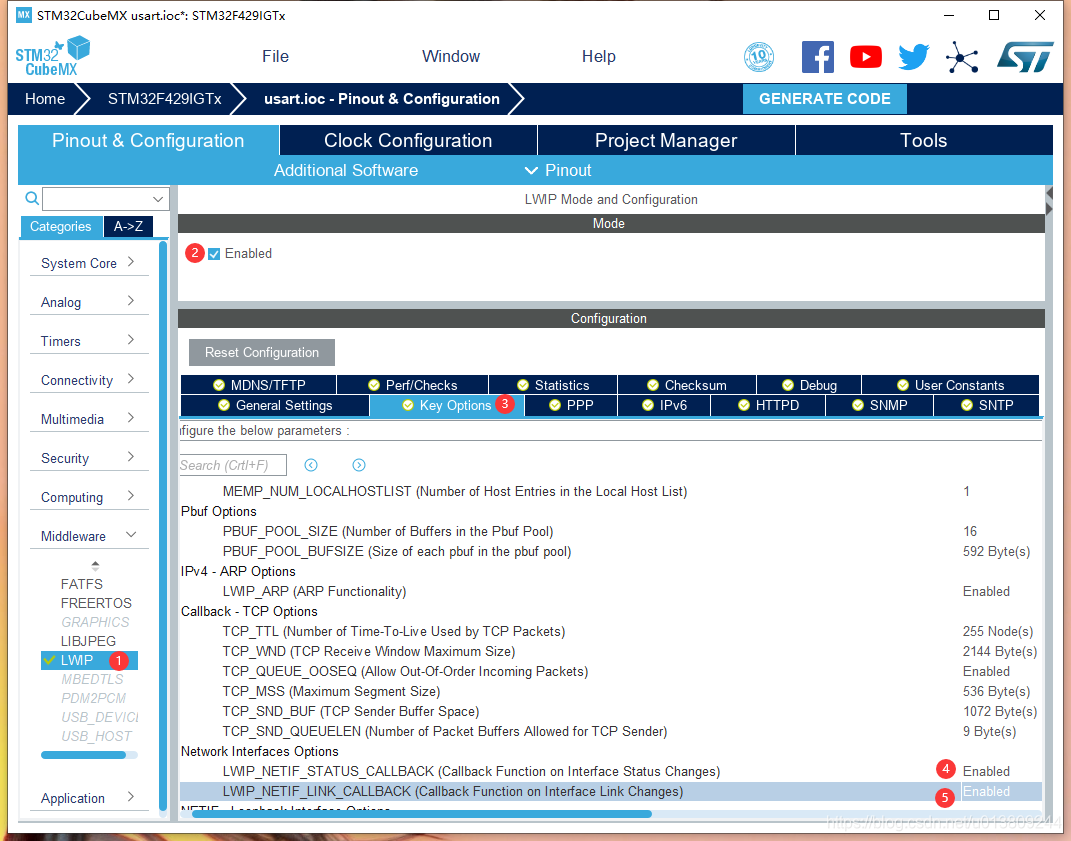Viewport: 1071px width, 841px height.
Task: Switch sidebar to A->Z view
Action: 128,226
